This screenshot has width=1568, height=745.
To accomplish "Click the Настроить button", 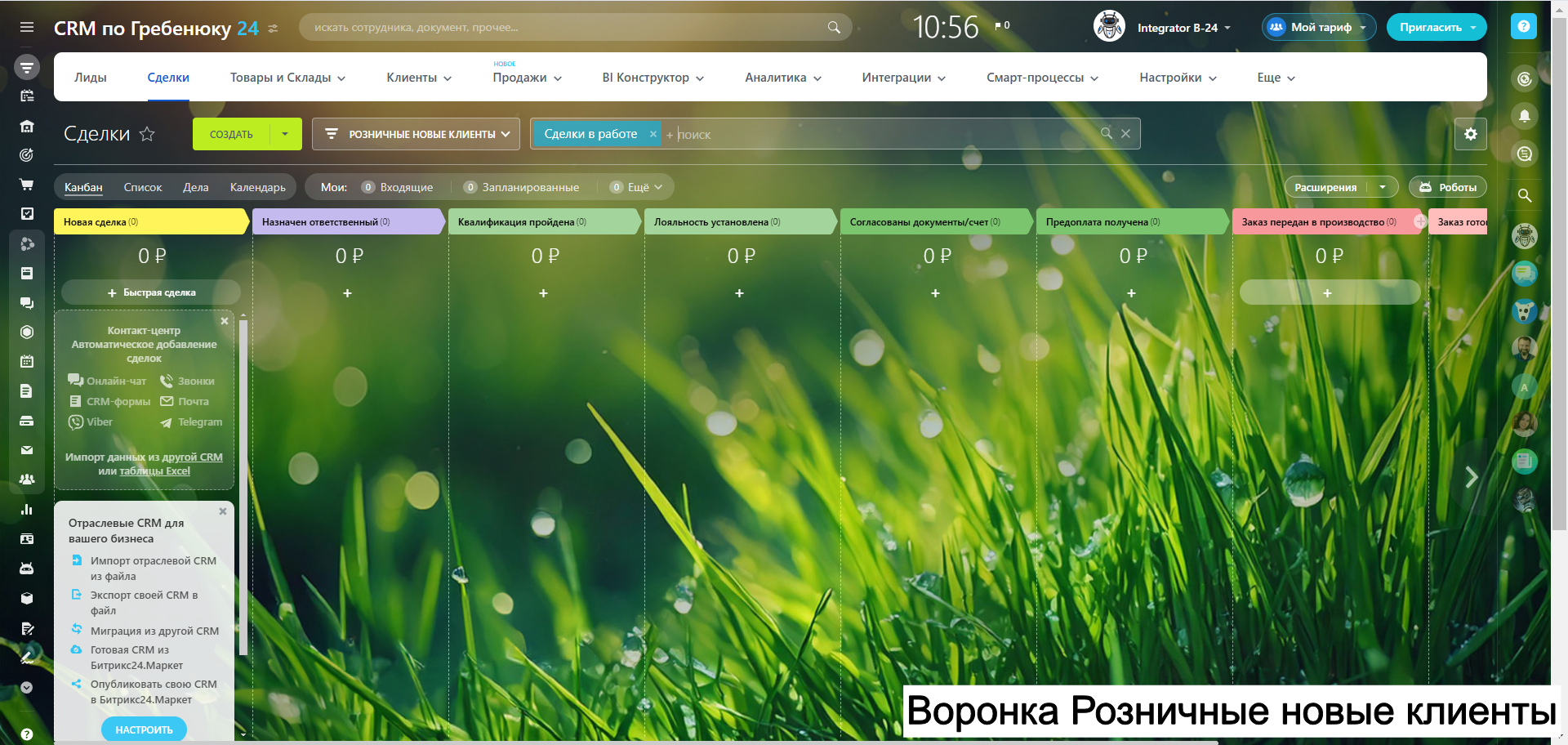I will 144,729.
